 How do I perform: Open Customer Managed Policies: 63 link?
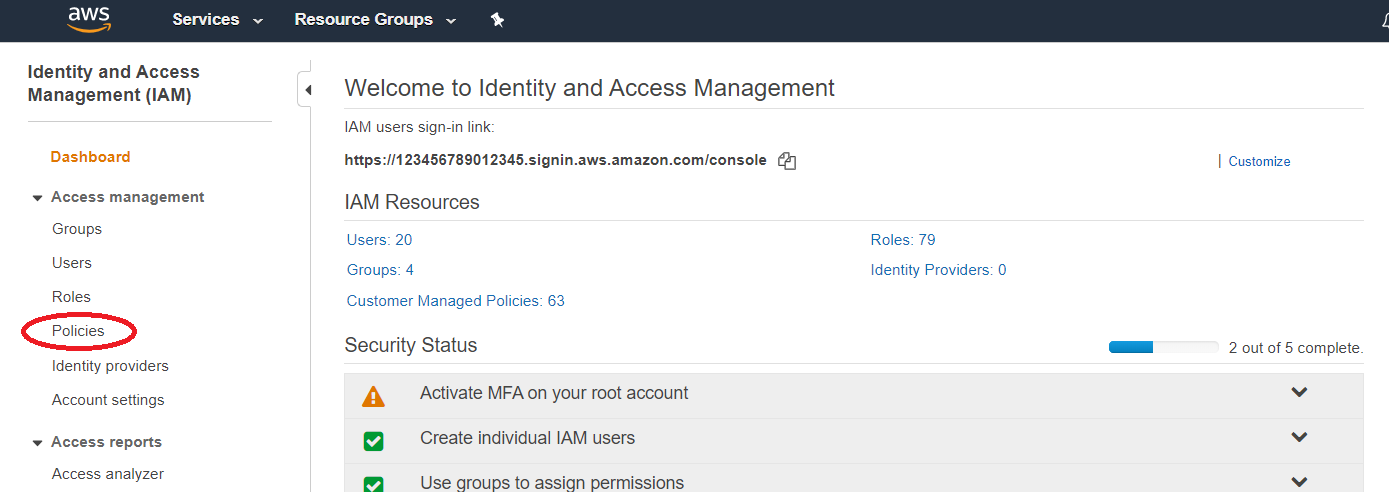[x=455, y=301]
